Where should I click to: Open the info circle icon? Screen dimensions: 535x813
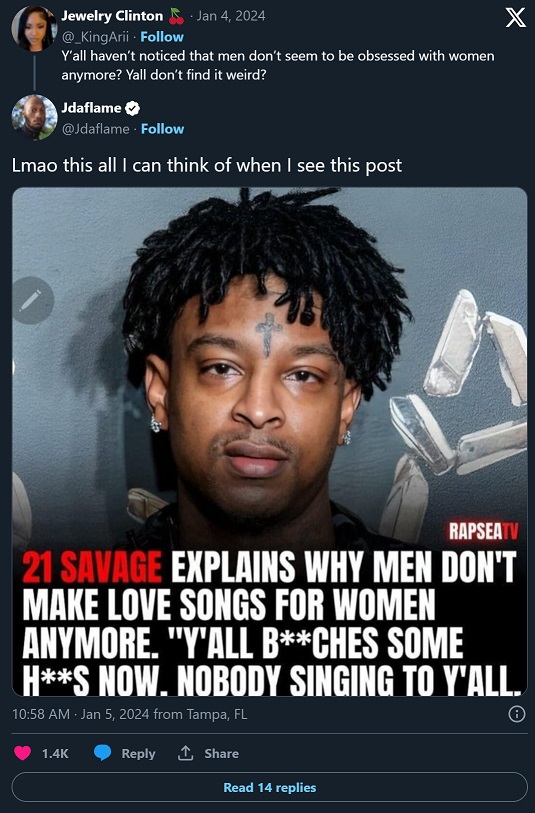pos(516,714)
